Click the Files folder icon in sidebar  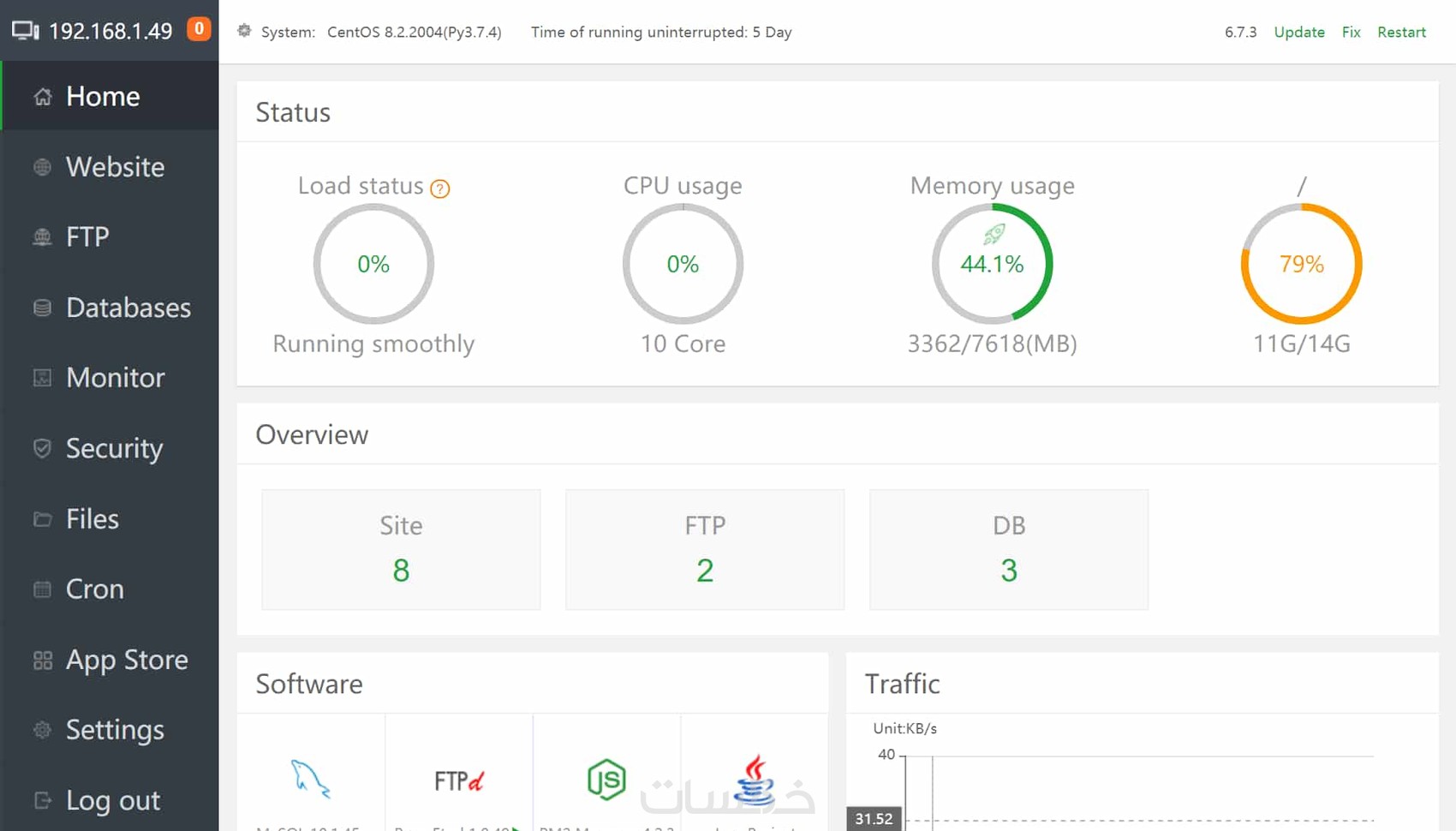coord(42,519)
